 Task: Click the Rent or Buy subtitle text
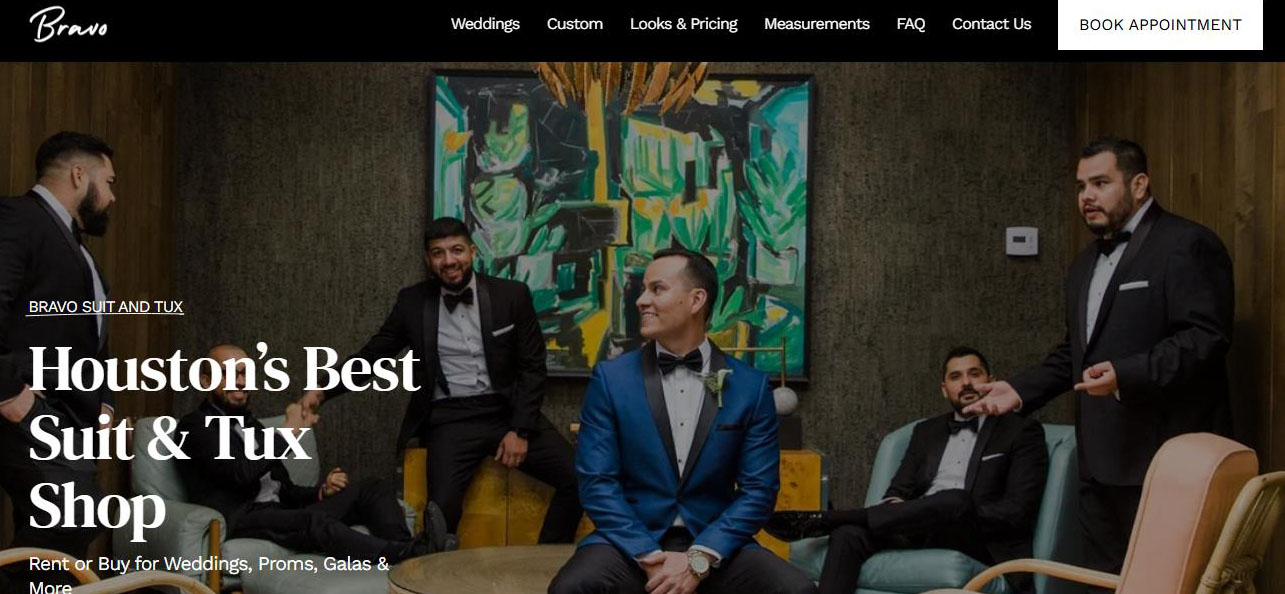[209, 575]
